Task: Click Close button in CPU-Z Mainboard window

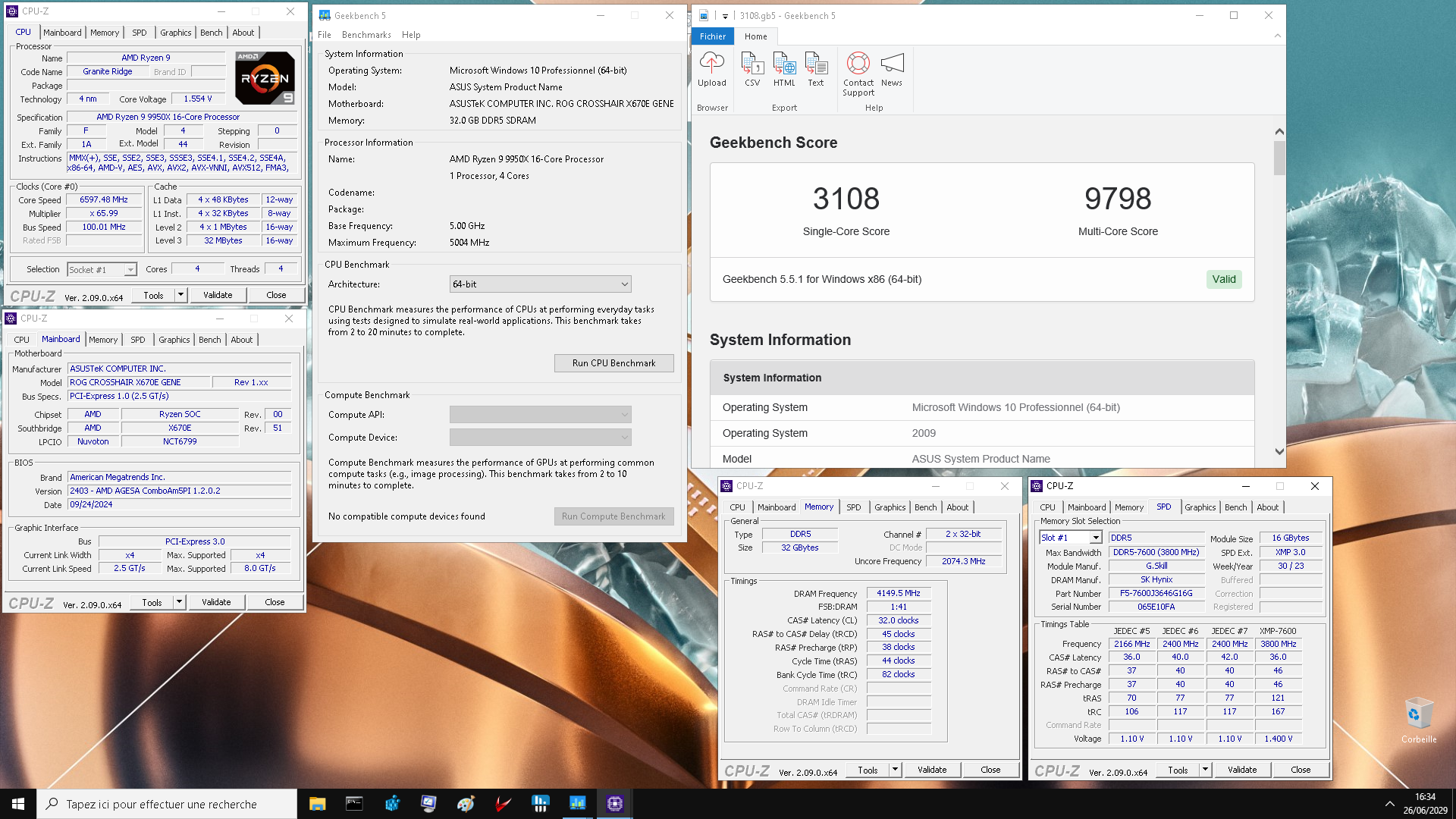Action: coord(275,602)
